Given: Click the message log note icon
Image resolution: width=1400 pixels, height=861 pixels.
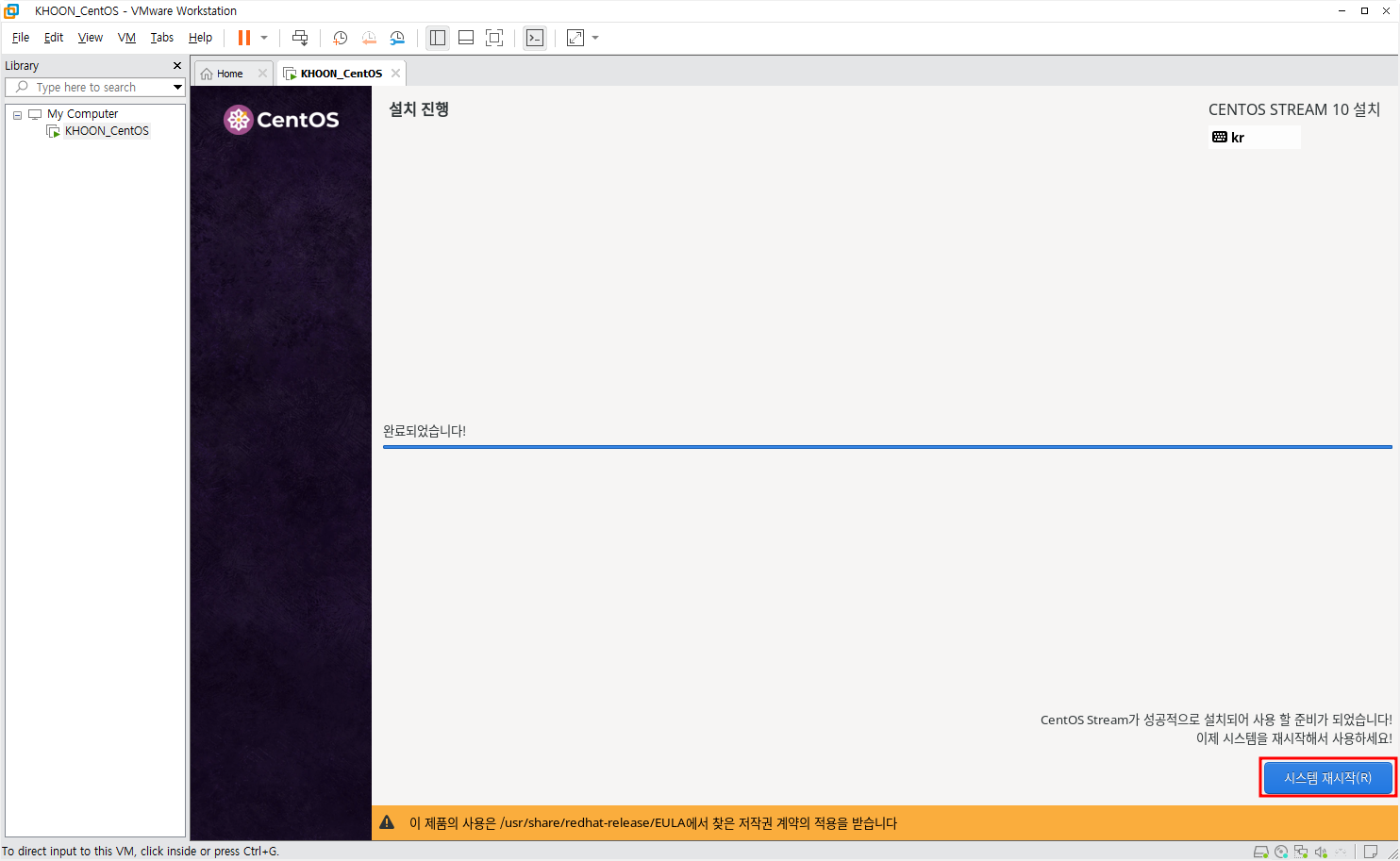Looking at the screenshot, I should point(1371,852).
